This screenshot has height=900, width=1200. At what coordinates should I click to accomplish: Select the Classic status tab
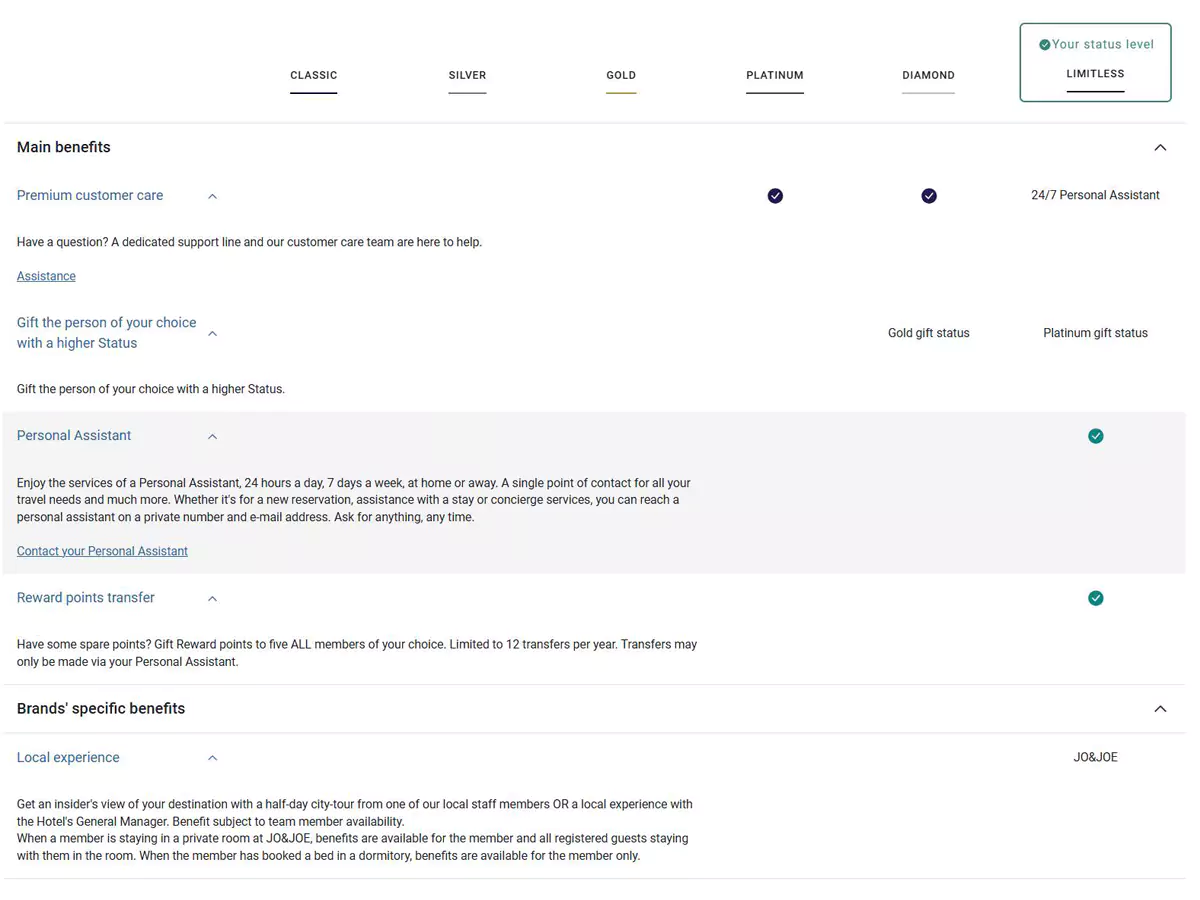pos(313,75)
